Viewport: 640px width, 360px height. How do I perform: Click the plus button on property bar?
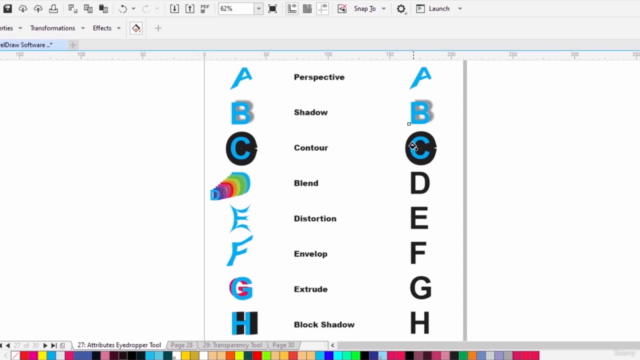[158, 28]
